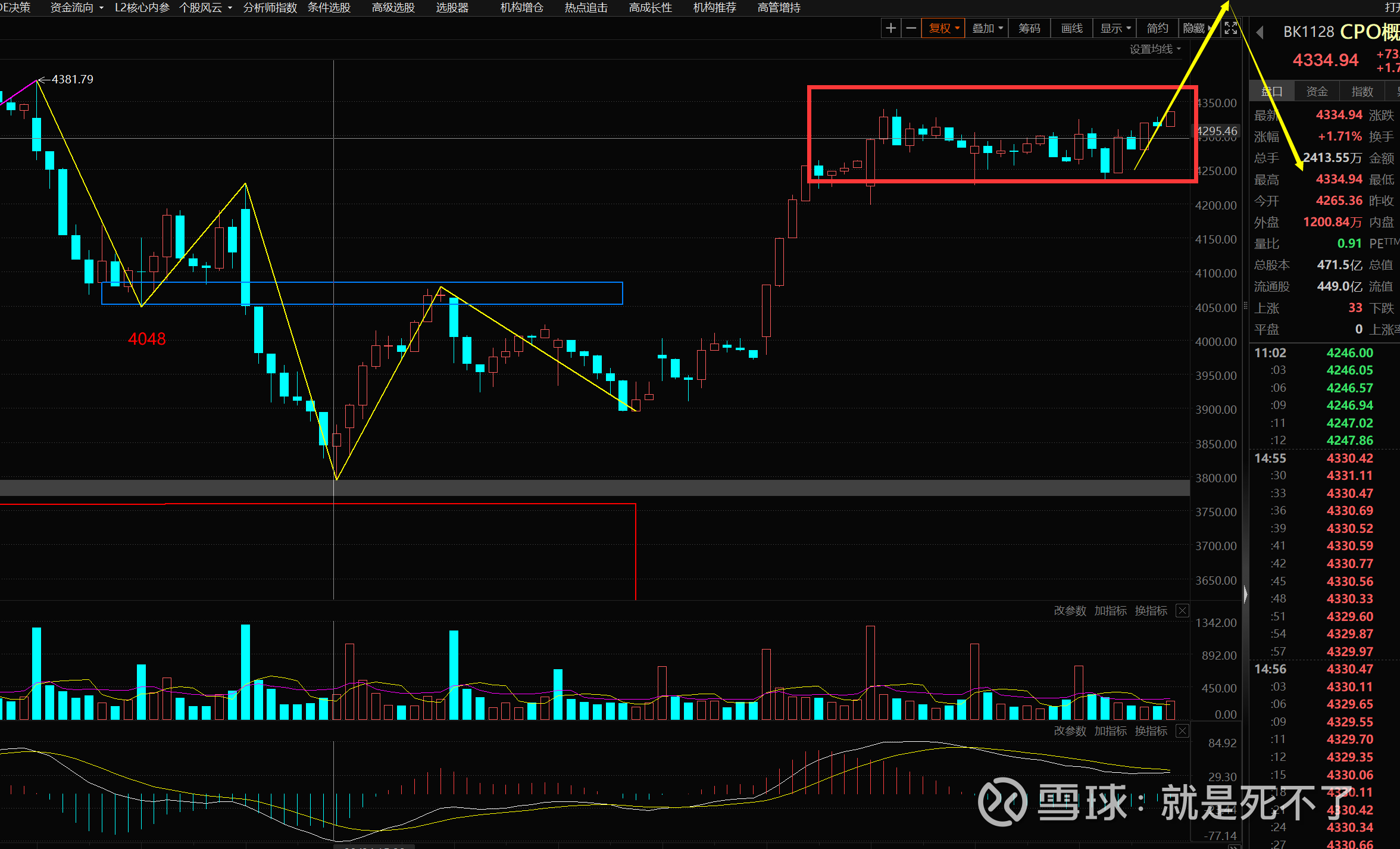Open the 选股器 menu item
Viewport: 1400px width, 849px height.
[x=452, y=8]
